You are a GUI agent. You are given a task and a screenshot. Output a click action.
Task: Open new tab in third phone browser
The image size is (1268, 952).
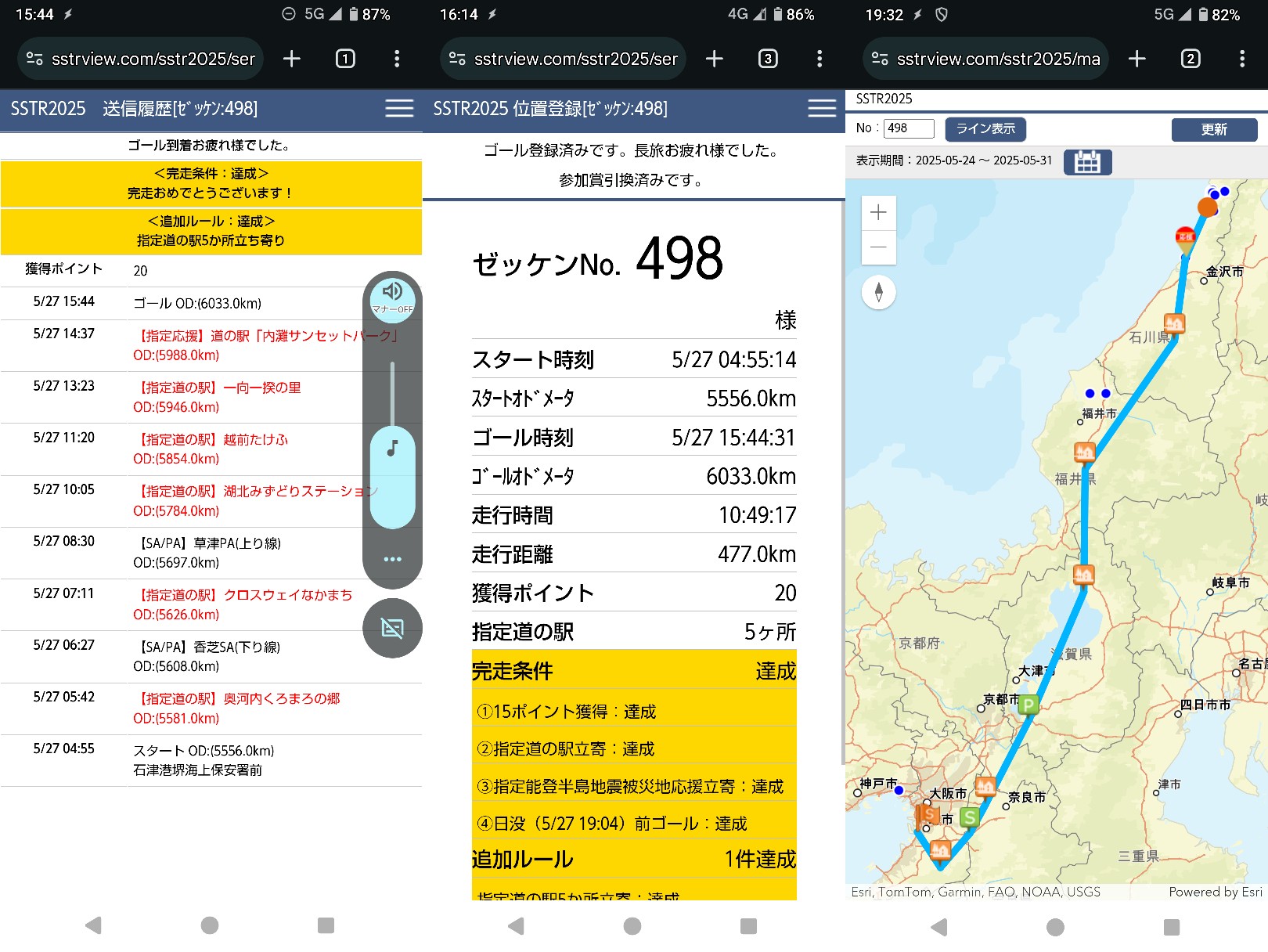click(x=1137, y=59)
